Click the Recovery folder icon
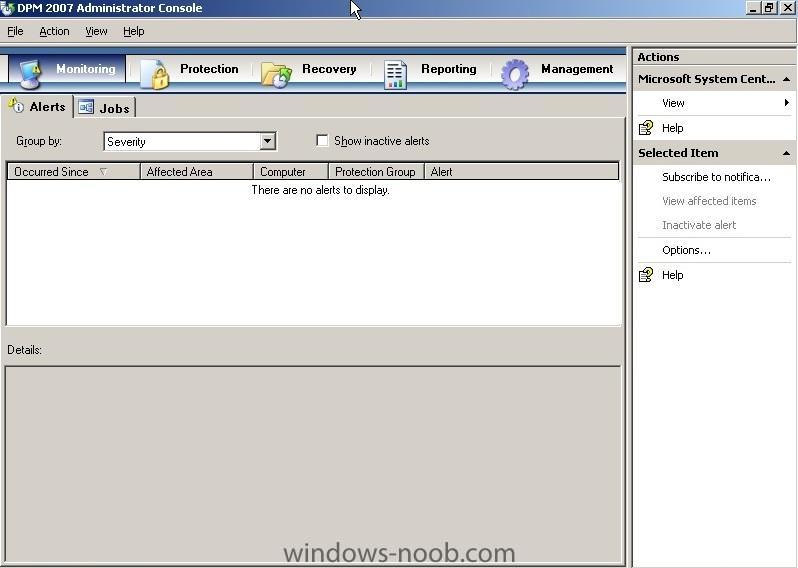 point(276,75)
